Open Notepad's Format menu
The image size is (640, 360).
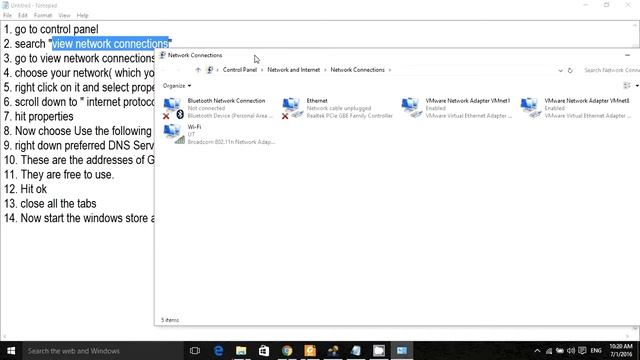(43, 16)
